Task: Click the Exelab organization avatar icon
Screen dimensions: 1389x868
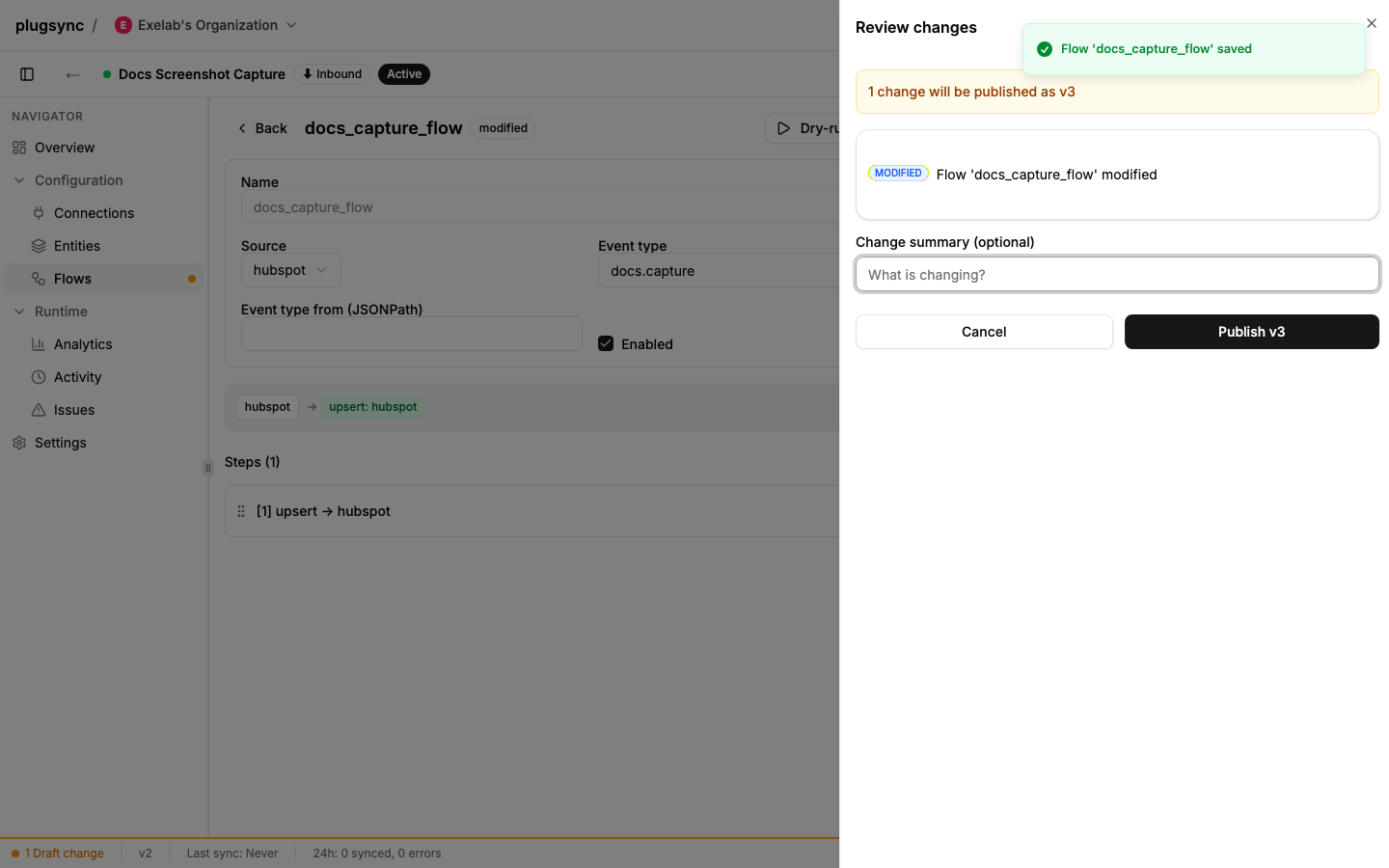Action: point(123,25)
